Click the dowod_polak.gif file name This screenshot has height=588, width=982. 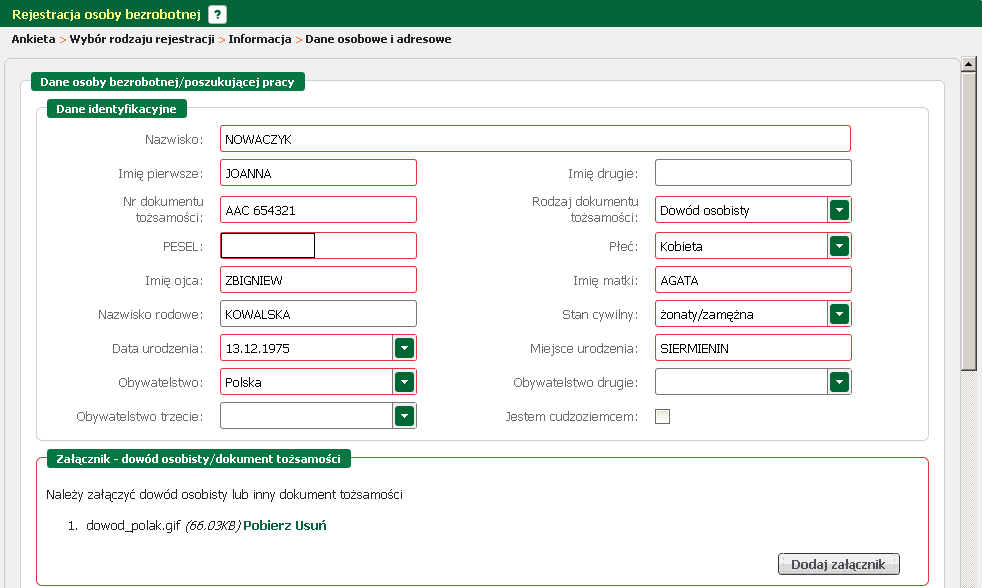coord(133,525)
